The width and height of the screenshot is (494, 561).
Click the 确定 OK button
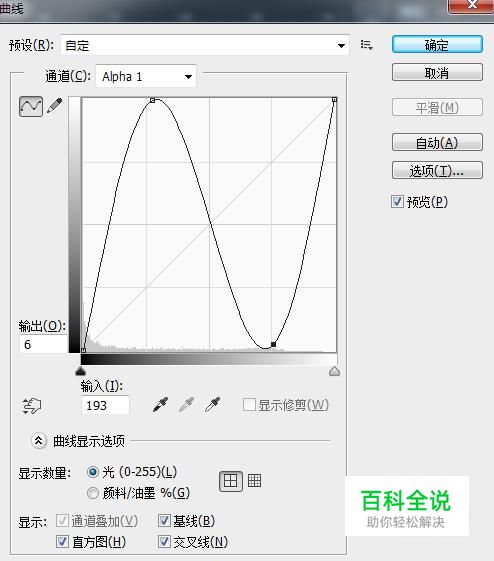click(437, 45)
